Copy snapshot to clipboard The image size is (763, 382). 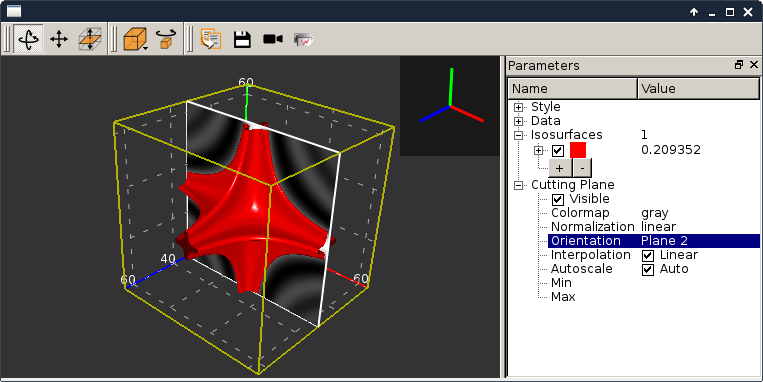pos(211,39)
